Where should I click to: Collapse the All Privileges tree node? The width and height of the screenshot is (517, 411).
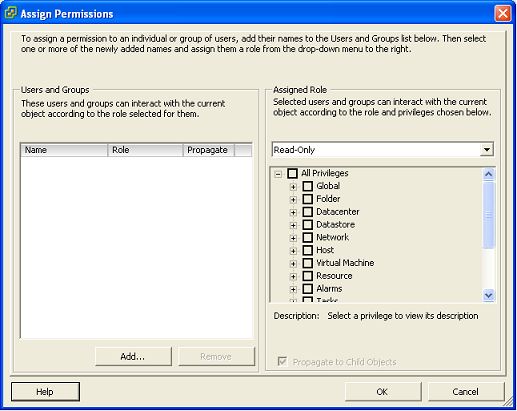[x=278, y=174]
